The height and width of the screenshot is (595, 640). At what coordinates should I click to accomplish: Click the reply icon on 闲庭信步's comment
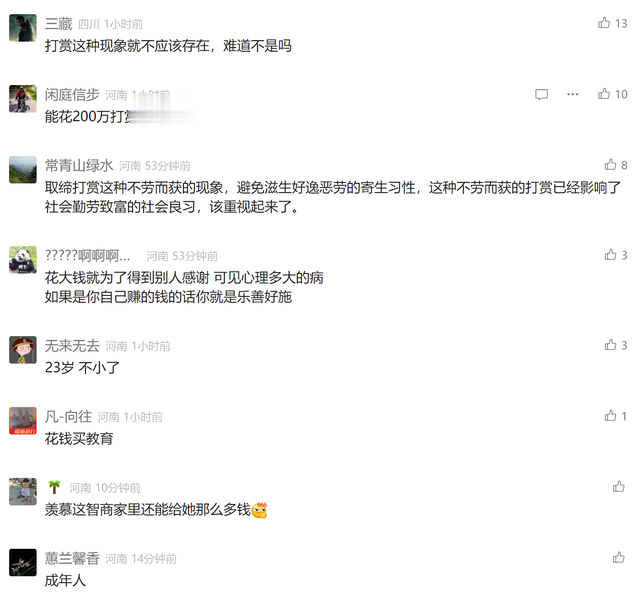point(541,94)
